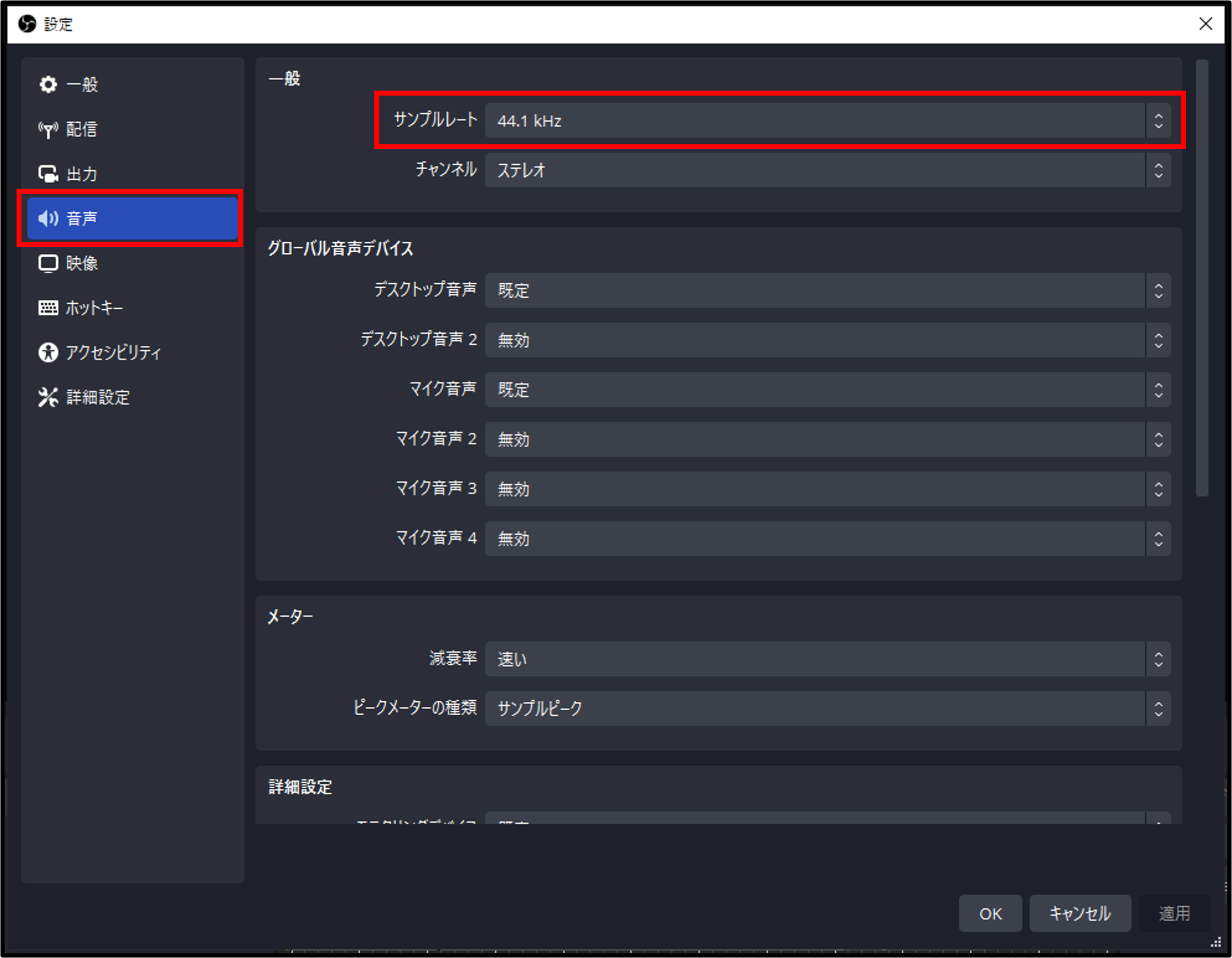Click the Accessibility (アクセシビリティ) person icon
This screenshot has width=1232, height=958.
click(x=48, y=353)
